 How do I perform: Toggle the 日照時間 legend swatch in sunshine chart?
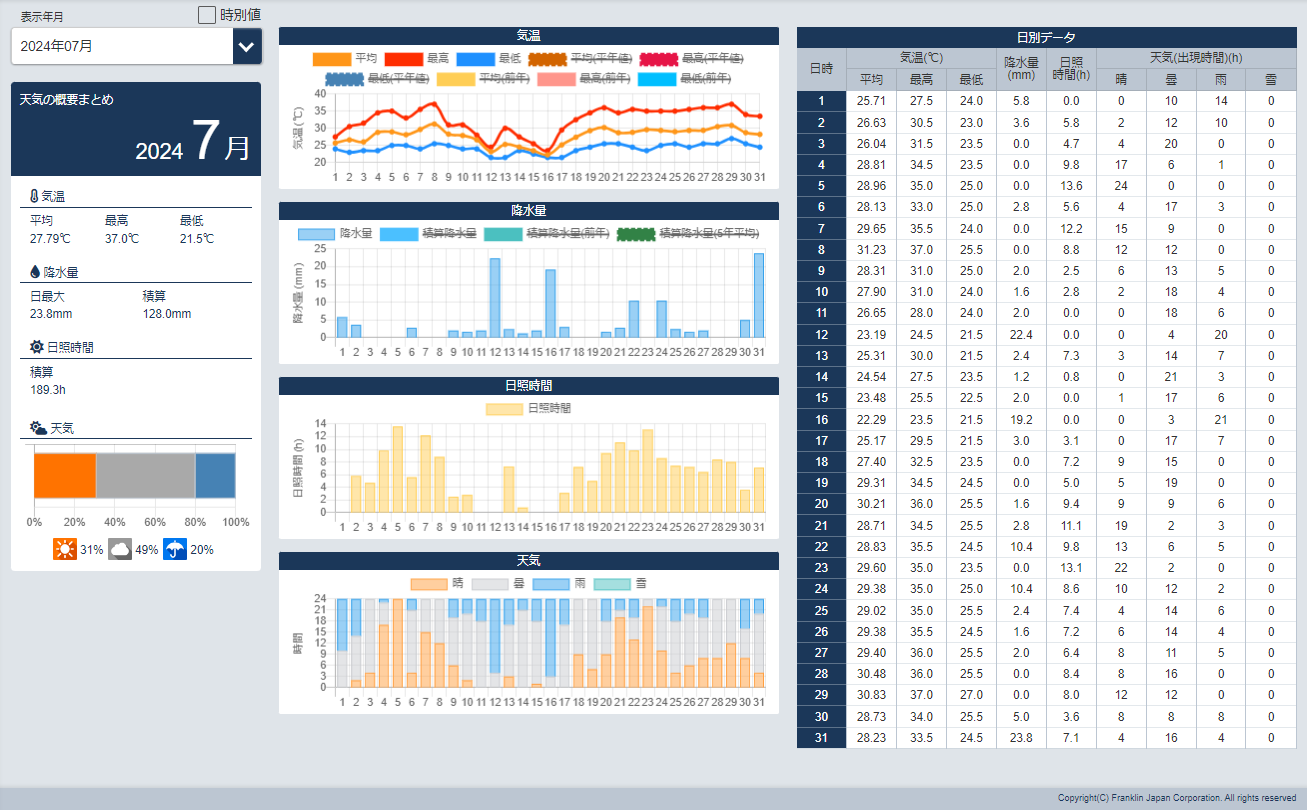click(x=504, y=409)
